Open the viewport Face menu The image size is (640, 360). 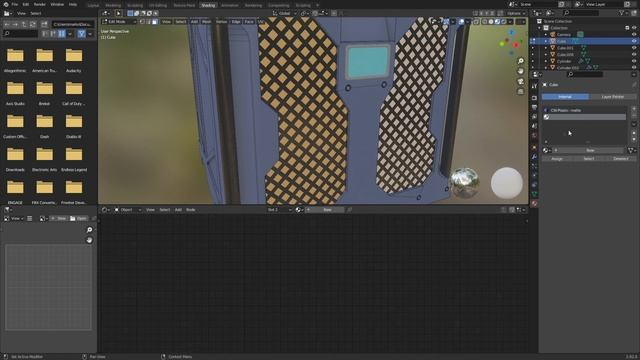point(249,22)
